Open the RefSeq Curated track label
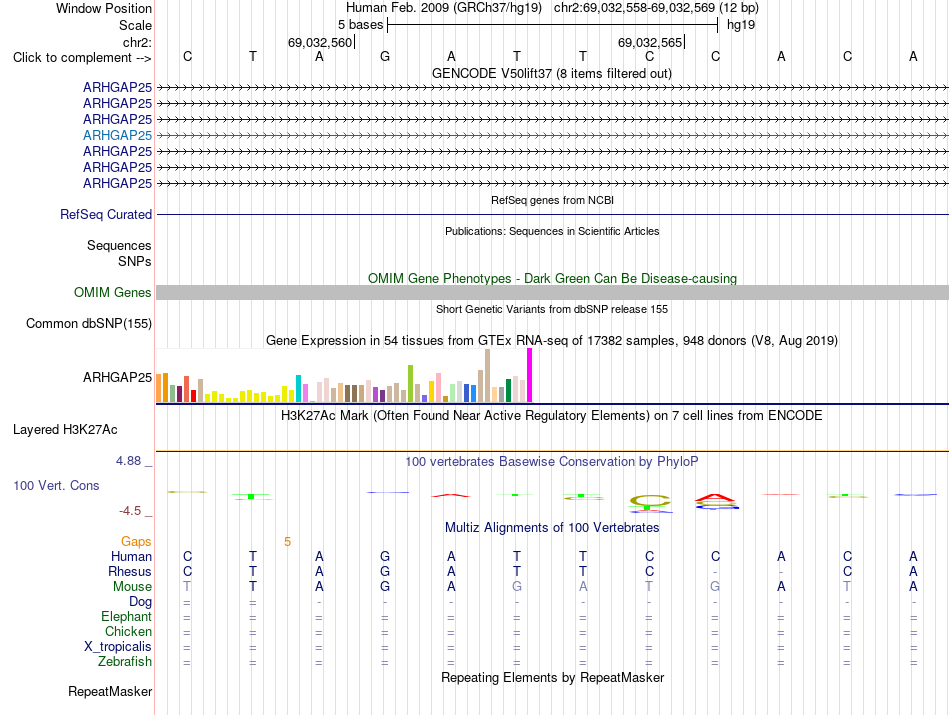950x715 pixels. click(x=106, y=214)
